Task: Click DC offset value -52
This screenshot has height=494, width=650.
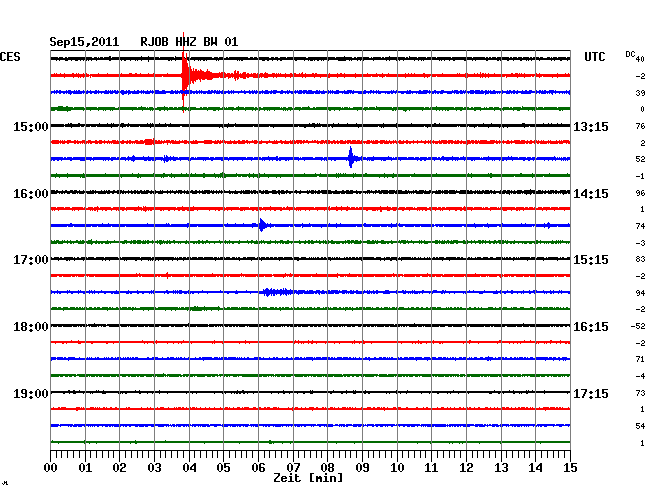Action: (x=638, y=326)
